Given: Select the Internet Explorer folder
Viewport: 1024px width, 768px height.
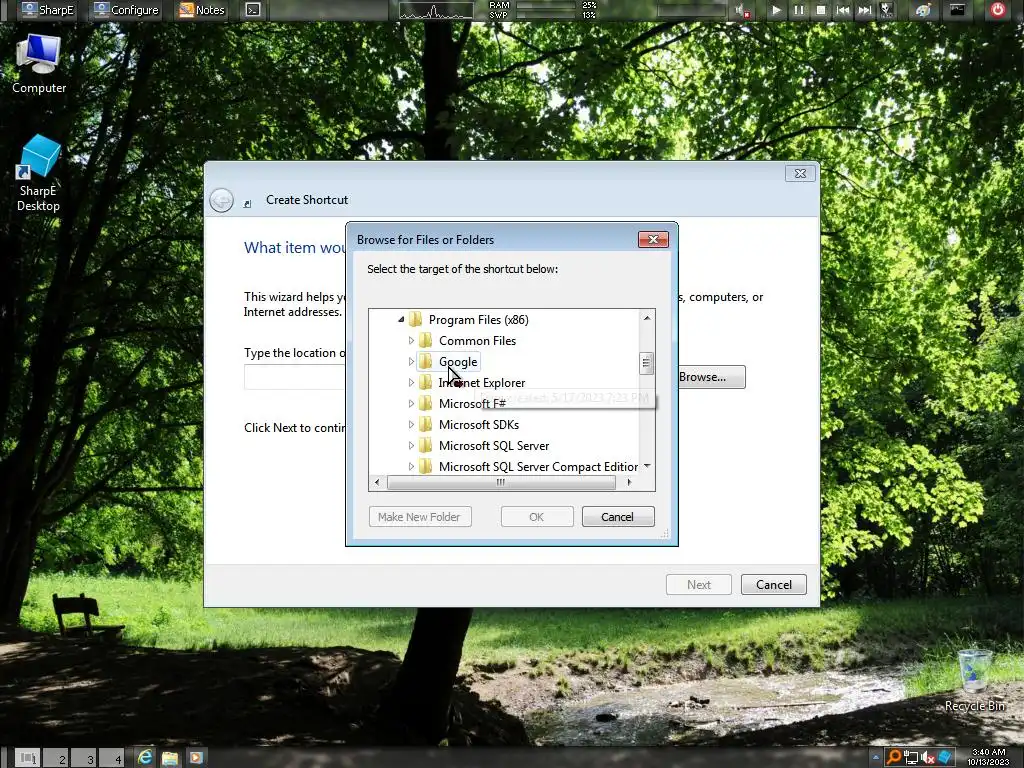Looking at the screenshot, I should [x=481, y=382].
